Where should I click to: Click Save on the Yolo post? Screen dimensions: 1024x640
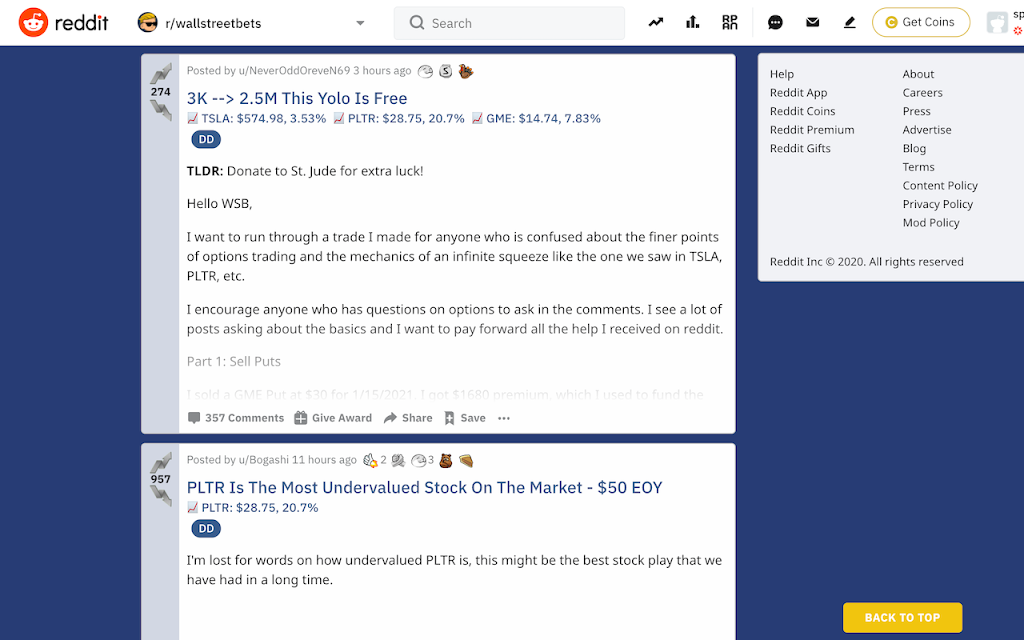point(465,418)
